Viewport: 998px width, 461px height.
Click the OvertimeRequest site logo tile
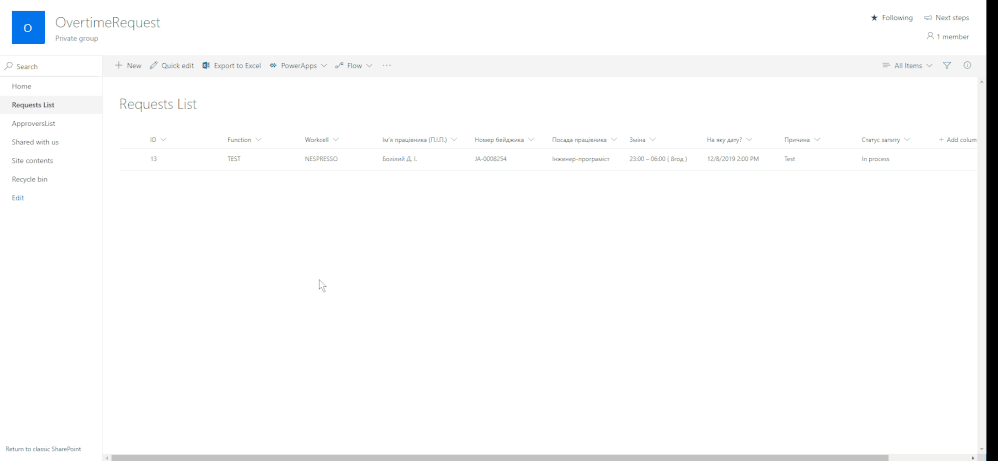click(x=28, y=27)
